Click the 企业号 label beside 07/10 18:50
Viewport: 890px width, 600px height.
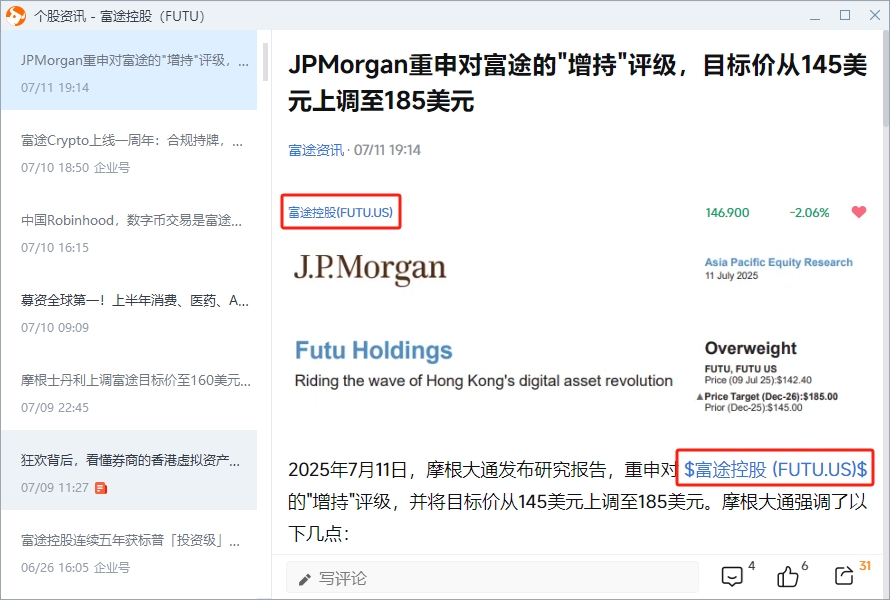[112, 167]
